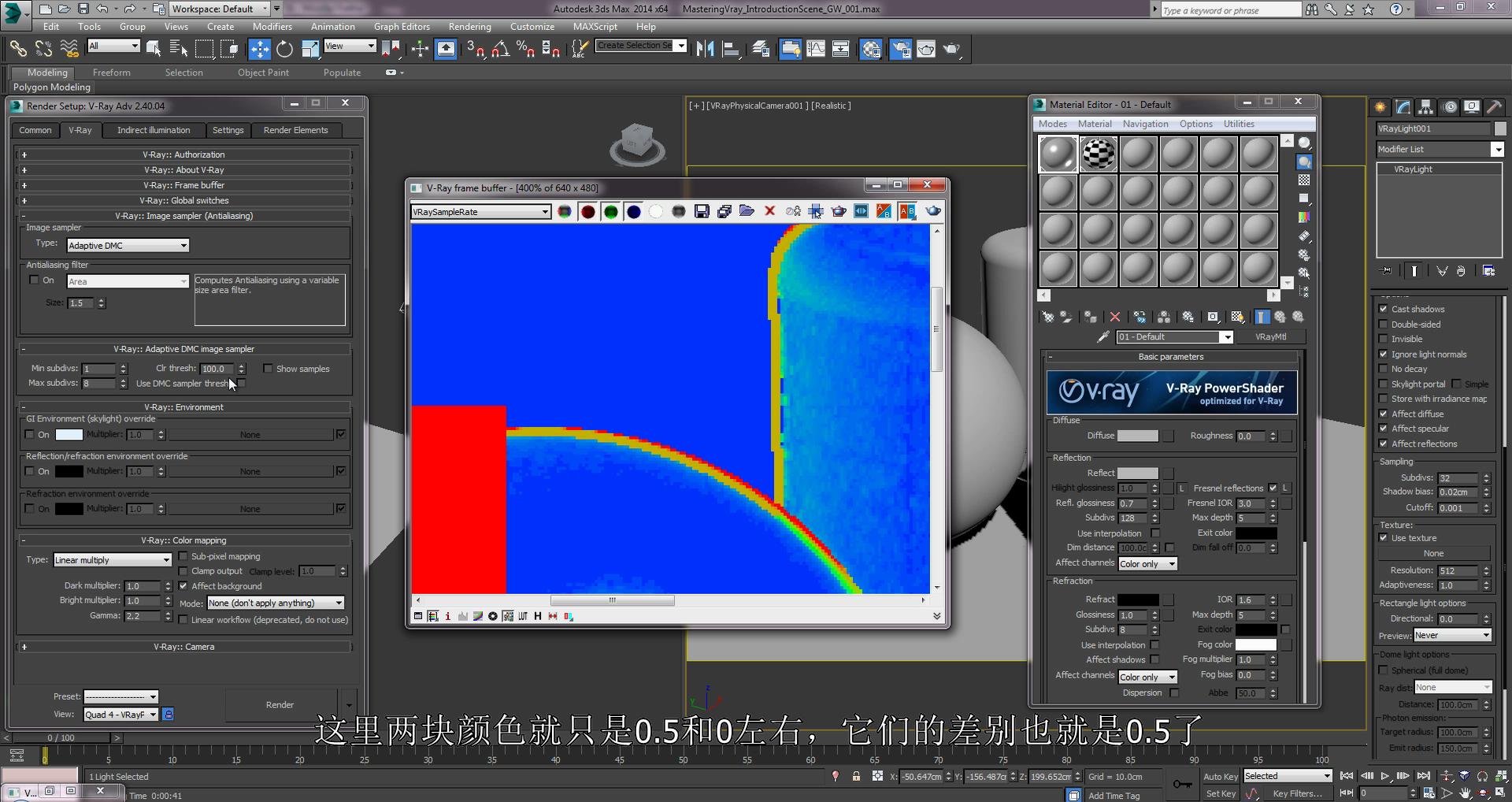Click render last teapot in frame buffer
Image resolution: width=1512 pixels, height=802 pixels.
[x=933, y=211]
